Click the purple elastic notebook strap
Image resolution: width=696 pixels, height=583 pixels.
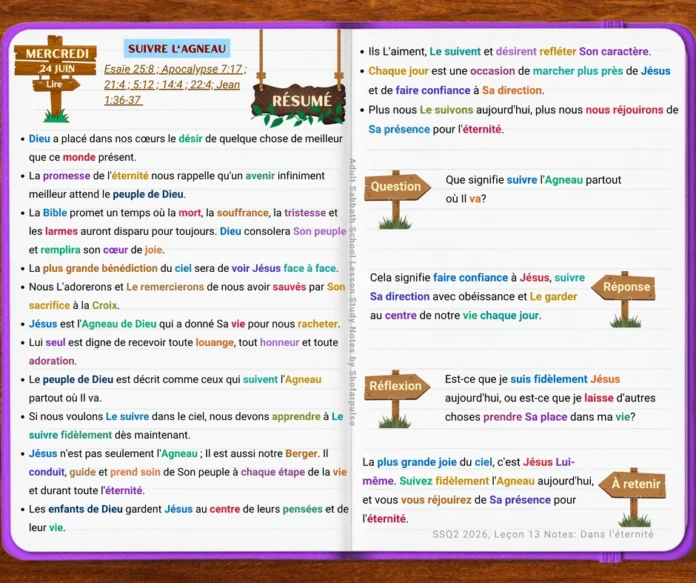pyautogui.click(x=613, y=26)
